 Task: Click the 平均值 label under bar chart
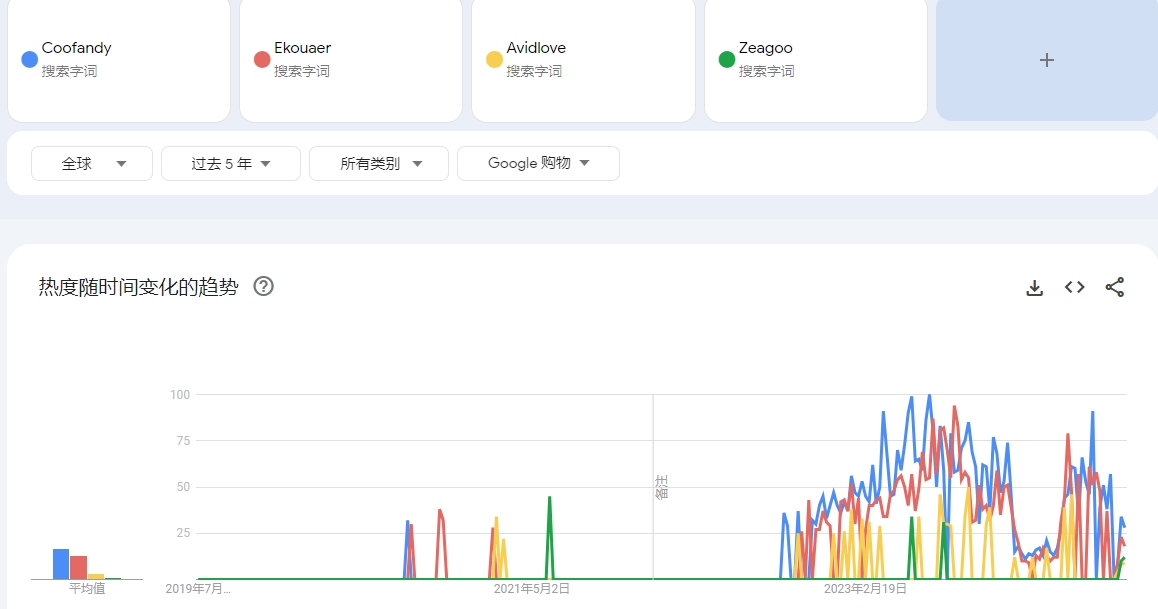pos(87,588)
